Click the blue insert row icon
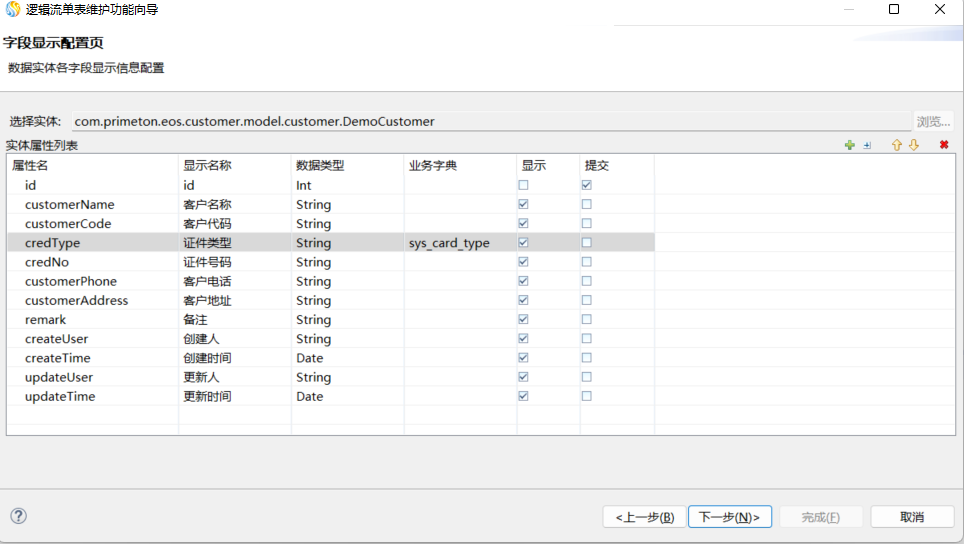Screen dimensions: 964x544 867,146
